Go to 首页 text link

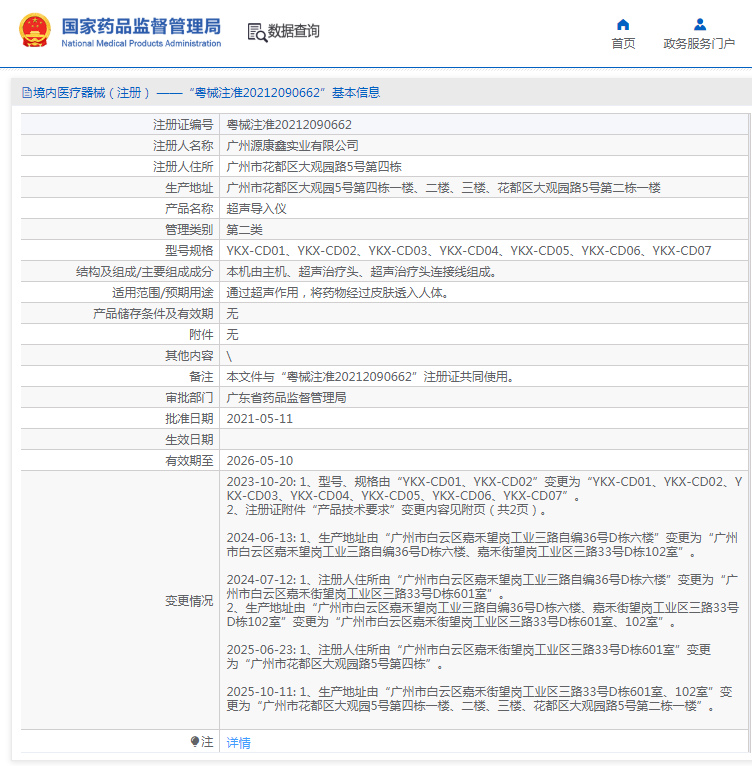(x=623, y=44)
